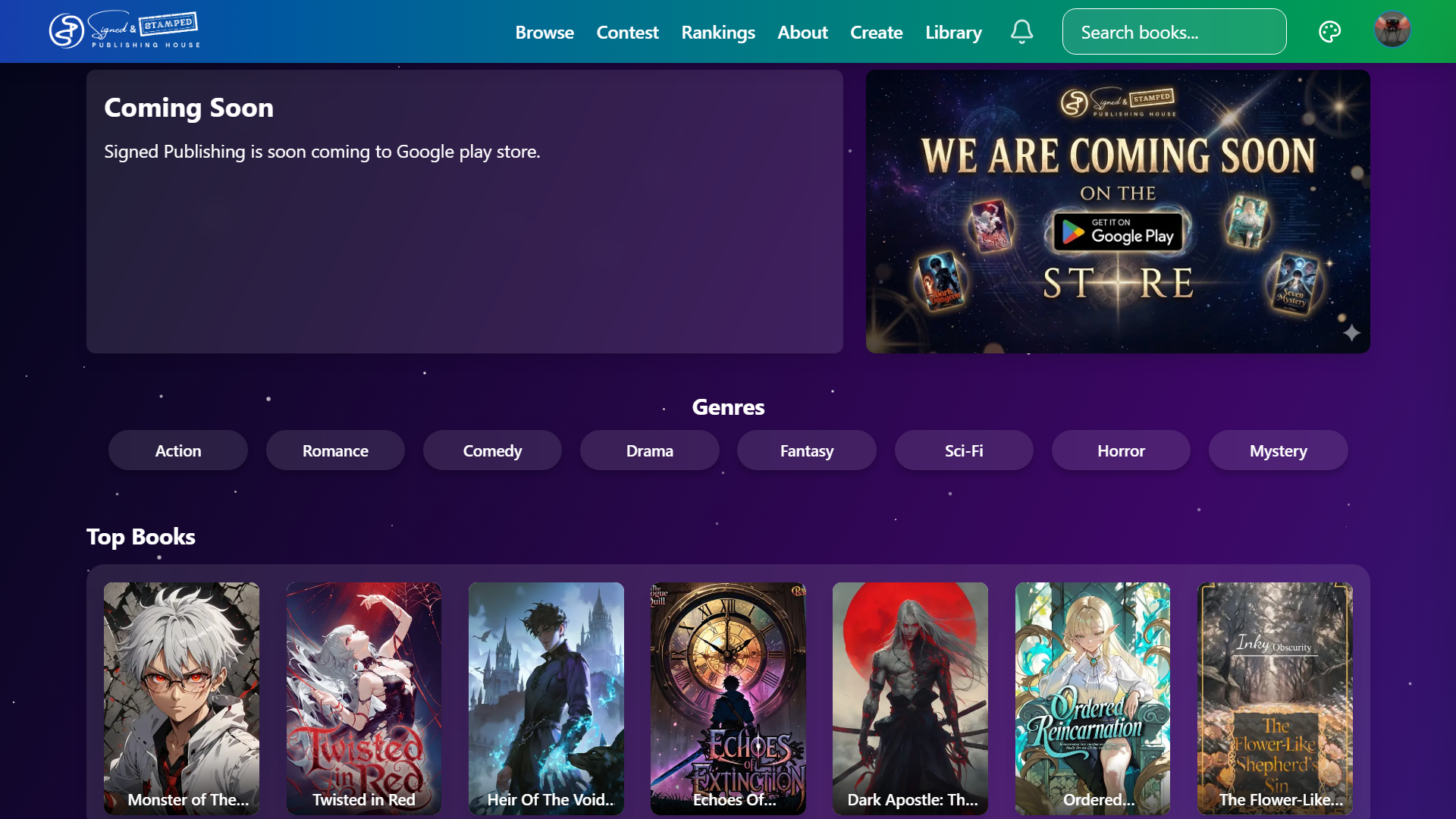
Task: Pick the Fantasy genre
Action: 807,450
